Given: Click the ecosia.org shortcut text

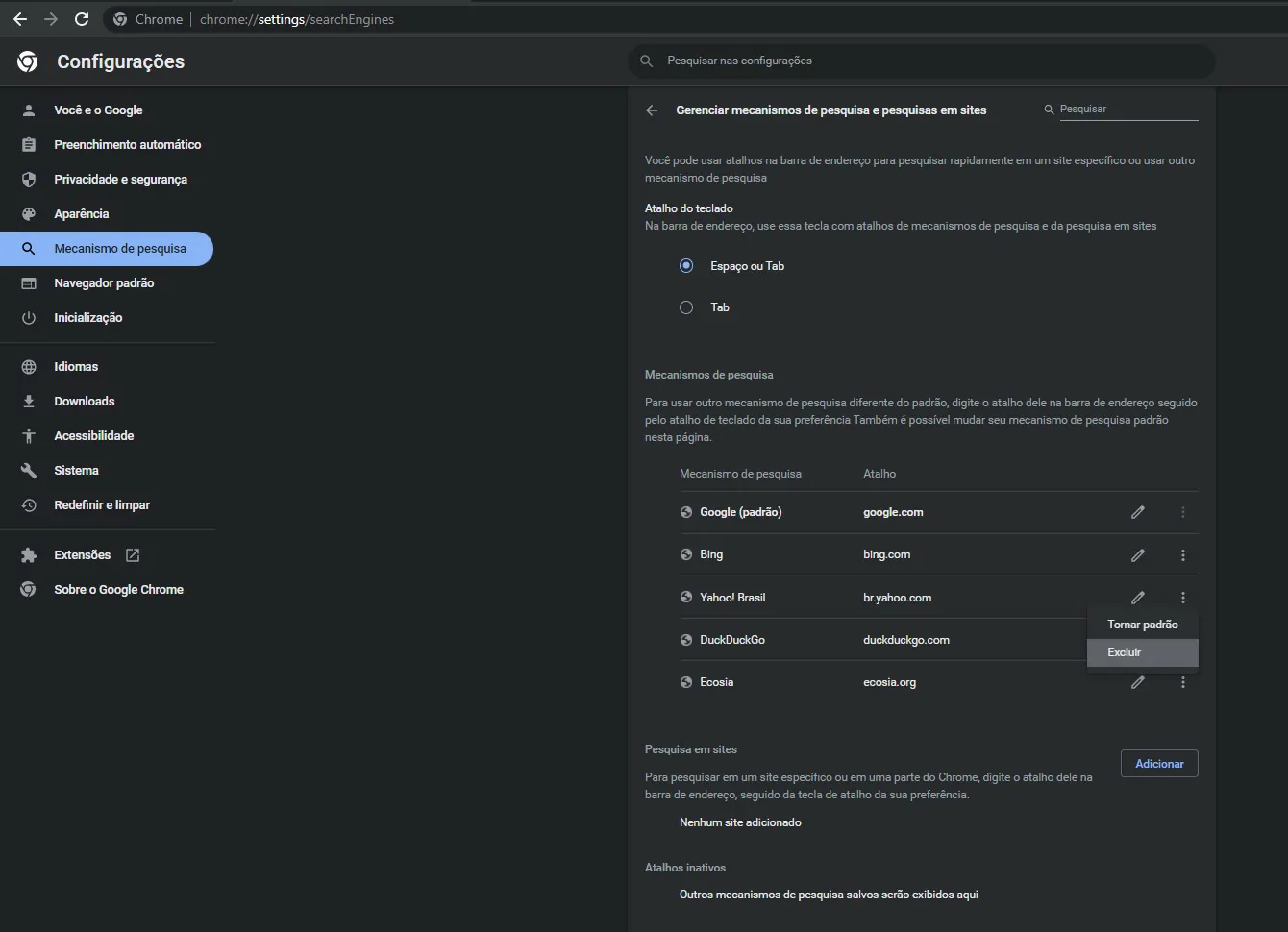Looking at the screenshot, I should 889,682.
